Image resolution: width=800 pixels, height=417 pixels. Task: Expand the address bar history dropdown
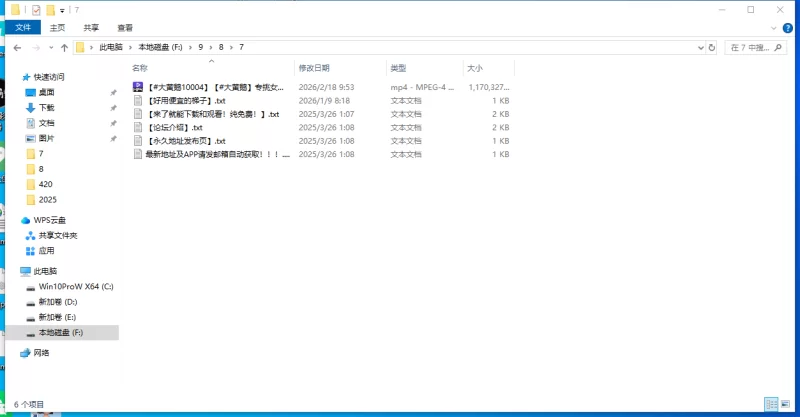701,47
